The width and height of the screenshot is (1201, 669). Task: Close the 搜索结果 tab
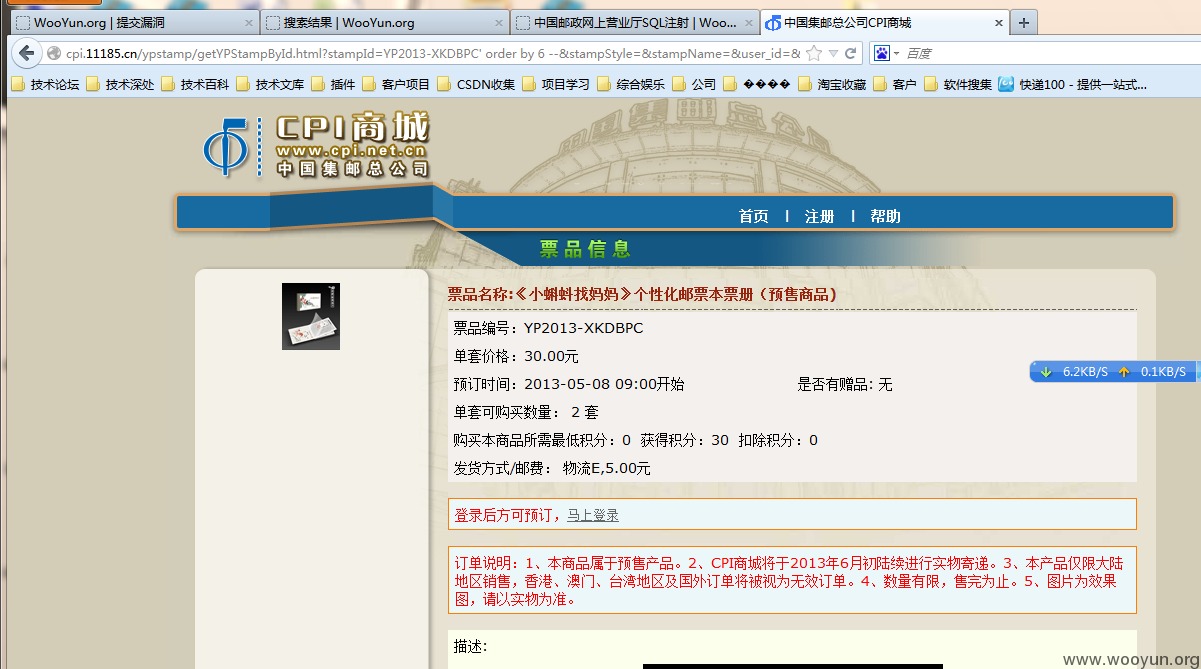point(498,23)
